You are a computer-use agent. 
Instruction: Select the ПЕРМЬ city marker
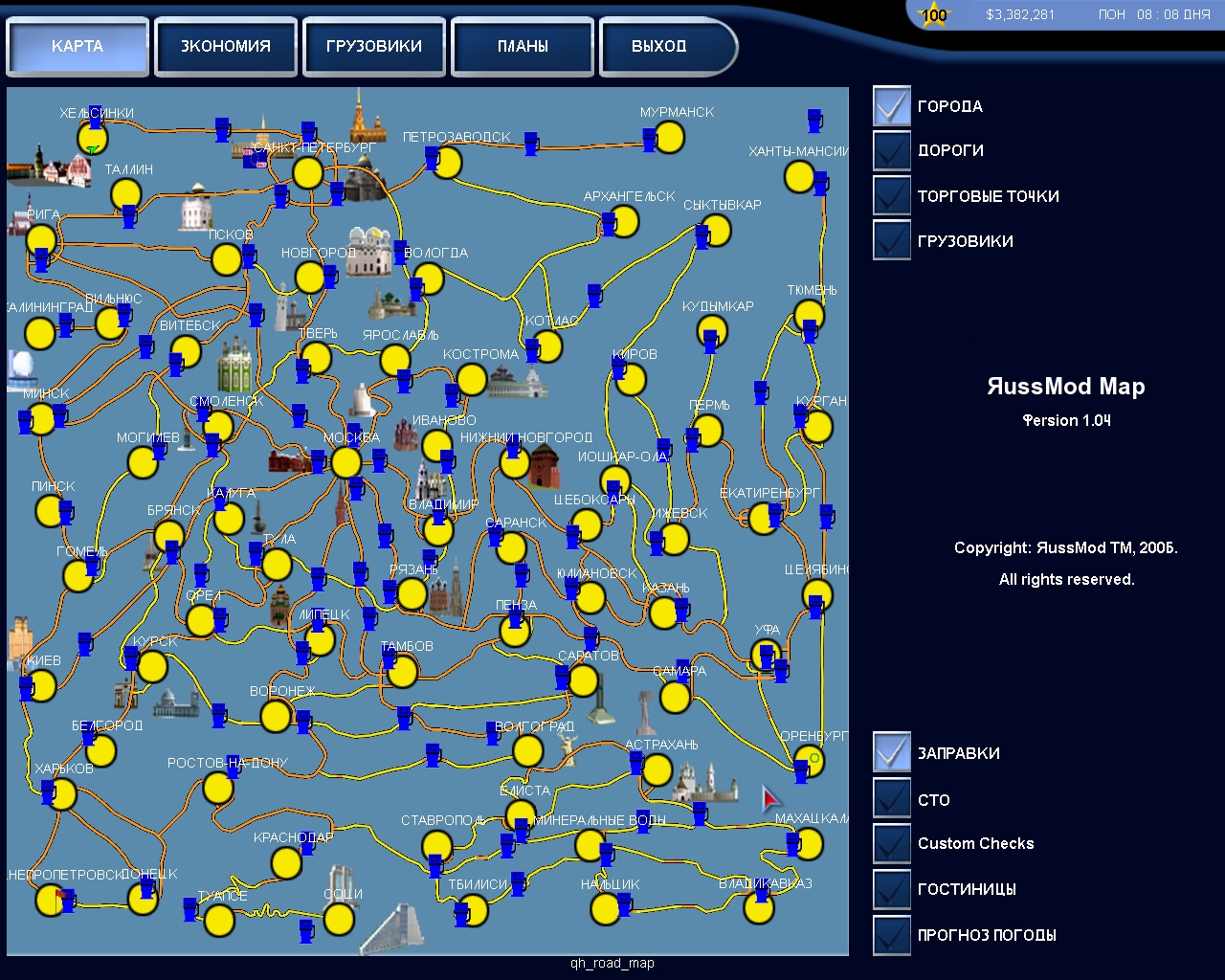(708, 432)
